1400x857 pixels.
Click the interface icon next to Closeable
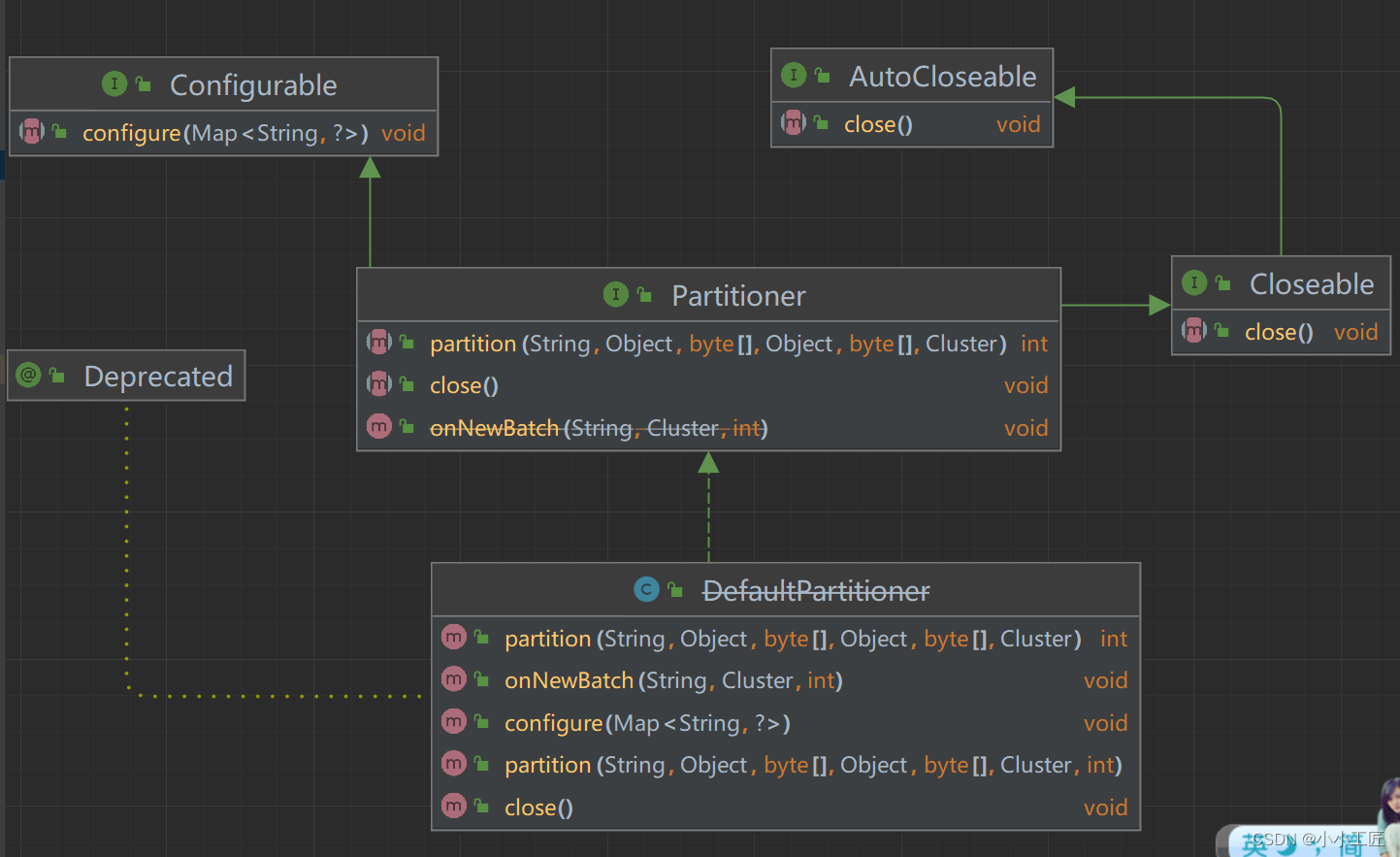click(x=1194, y=283)
